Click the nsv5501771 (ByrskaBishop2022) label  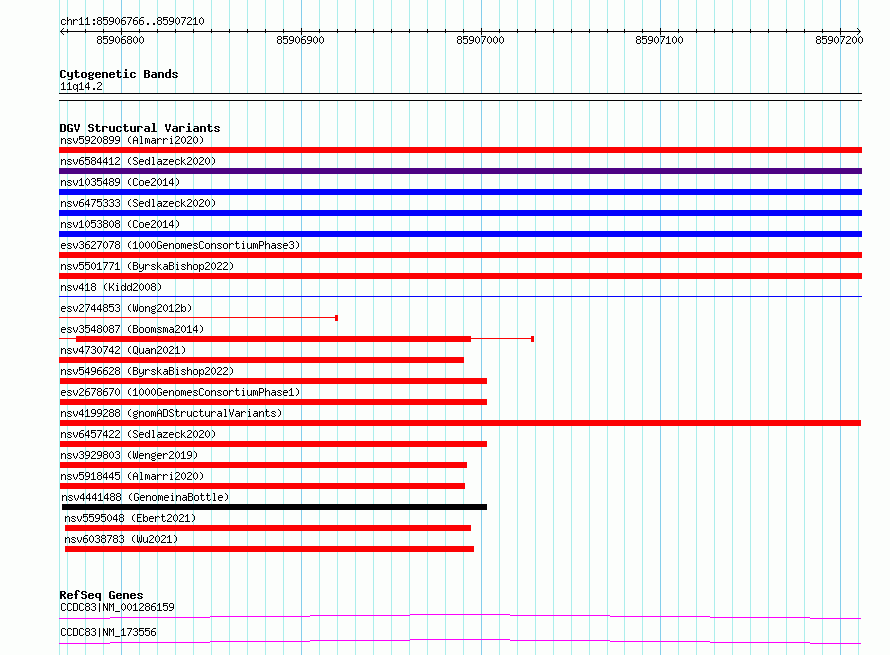point(147,266)
